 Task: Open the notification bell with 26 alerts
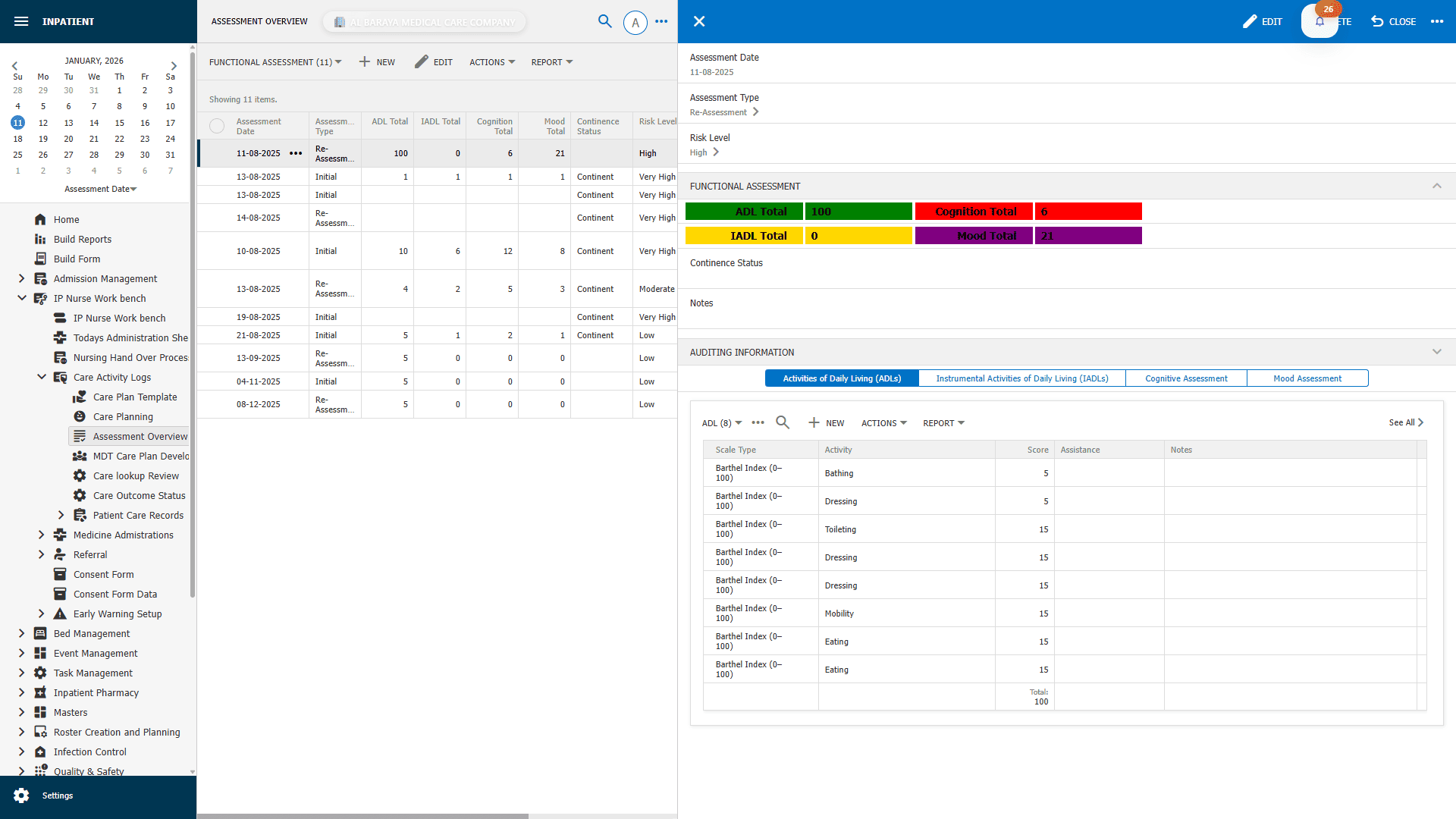(x=1319, y=21)
